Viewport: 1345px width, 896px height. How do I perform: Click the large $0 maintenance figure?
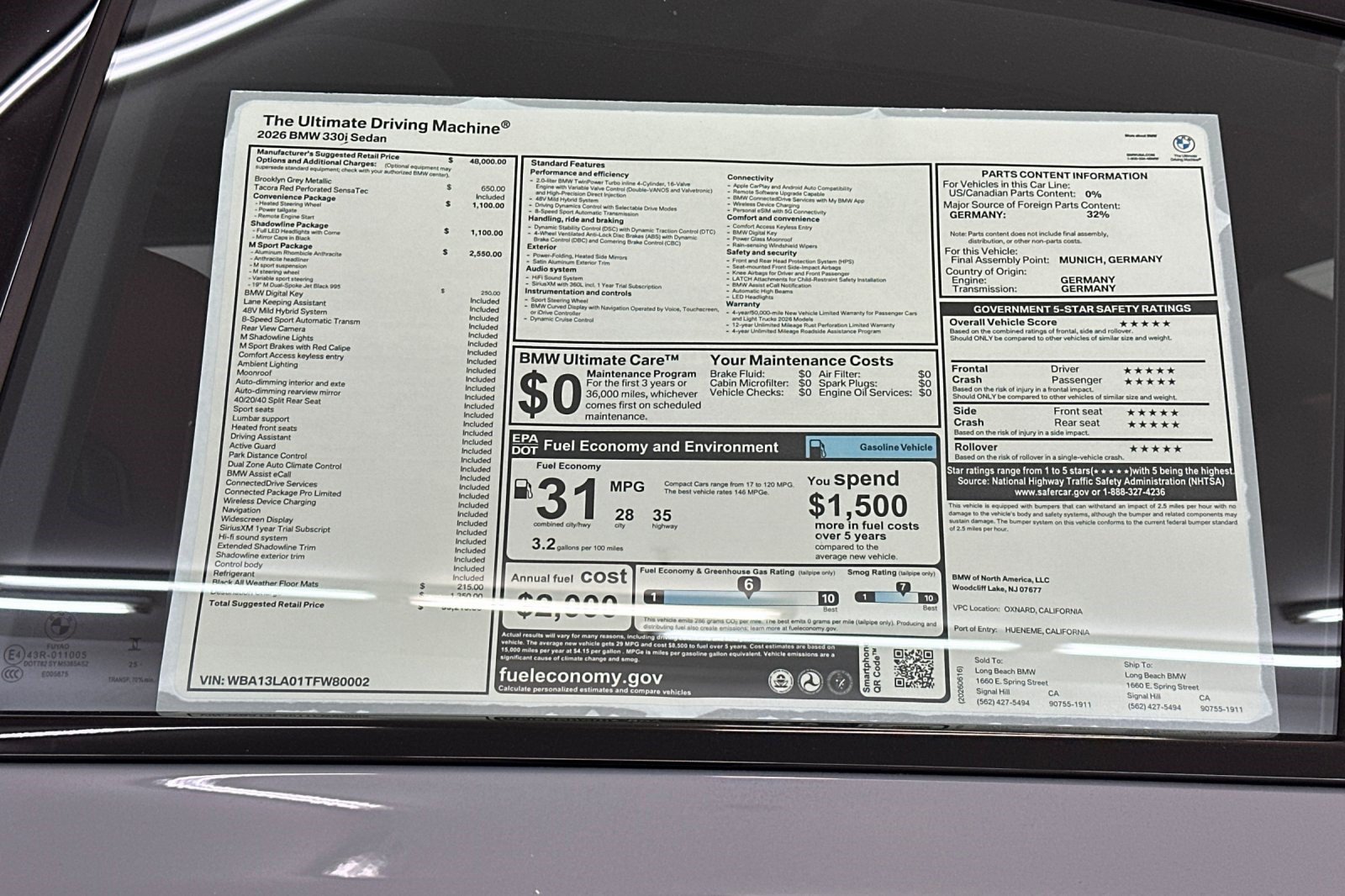pyautogui.click(x=549, y=395)
